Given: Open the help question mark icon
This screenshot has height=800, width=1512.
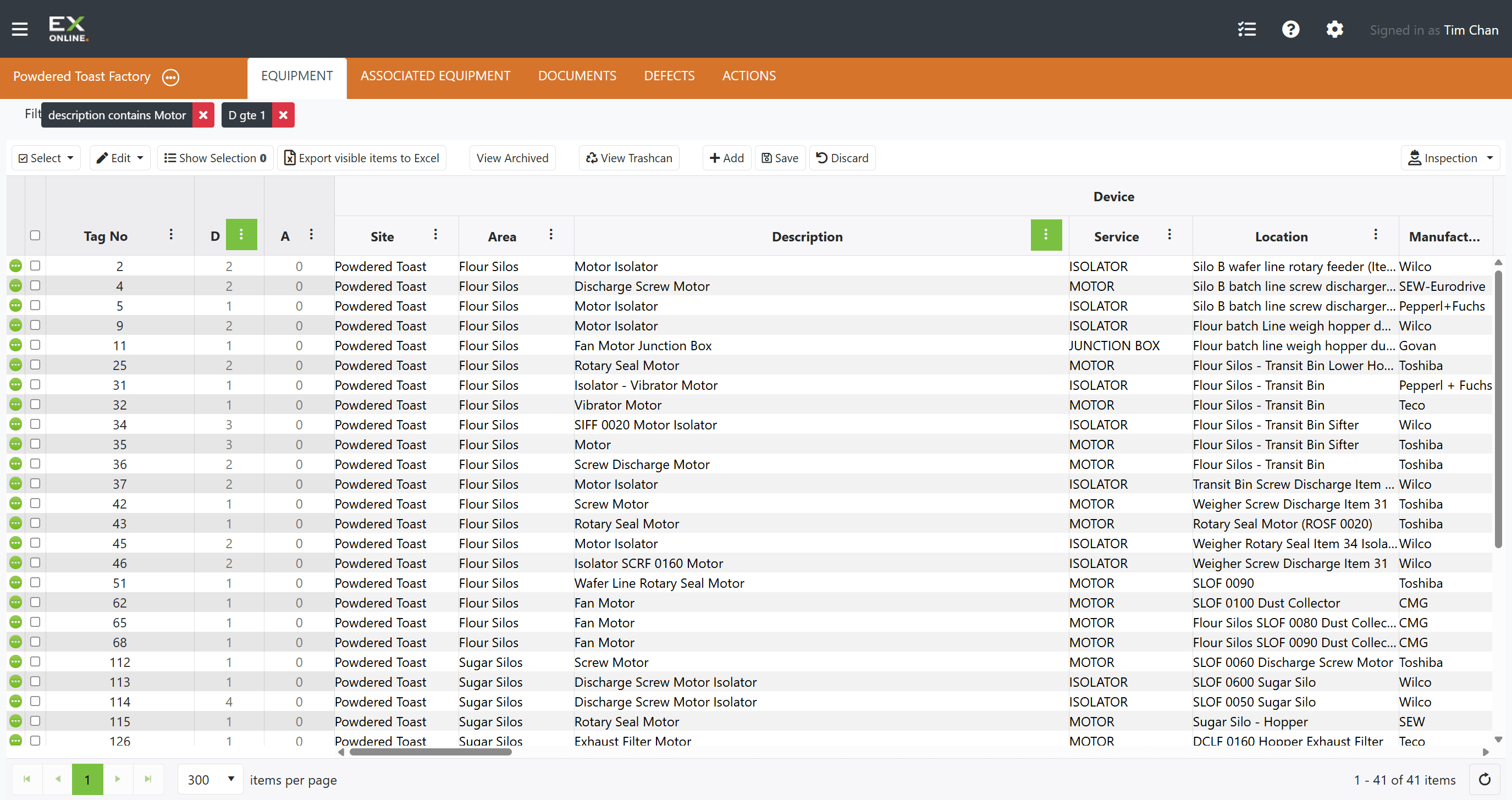Looking at the screenshot, I should [1290, 29].
